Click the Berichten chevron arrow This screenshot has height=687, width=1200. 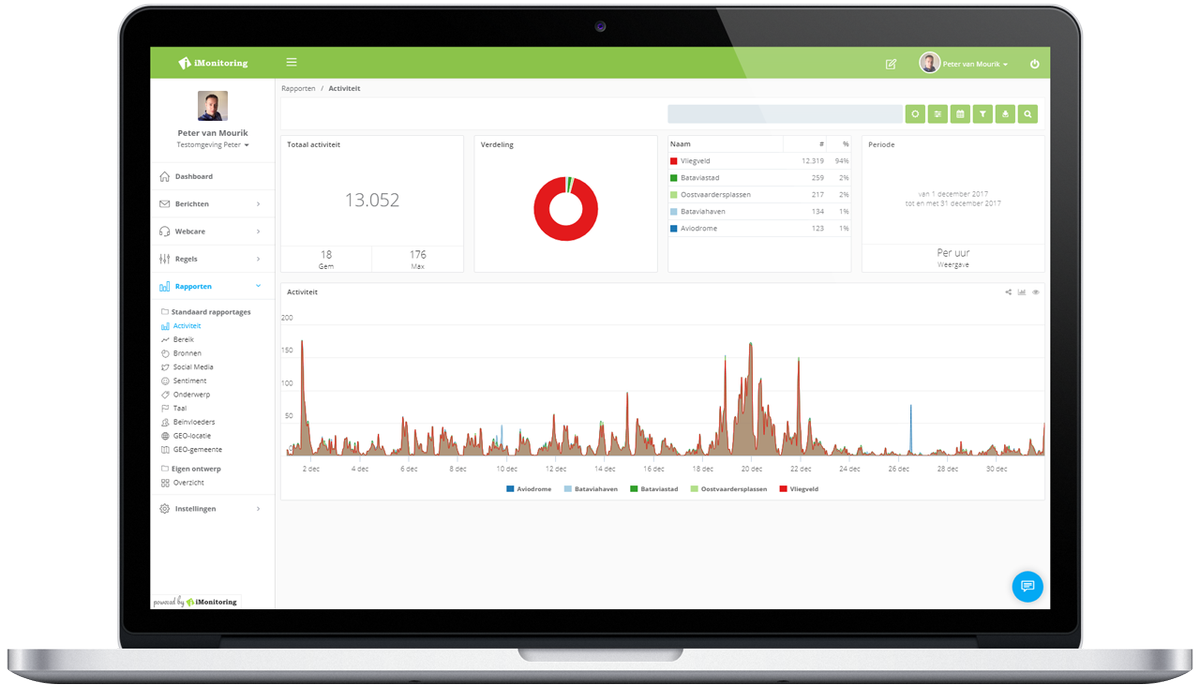[x=258, y=204]
